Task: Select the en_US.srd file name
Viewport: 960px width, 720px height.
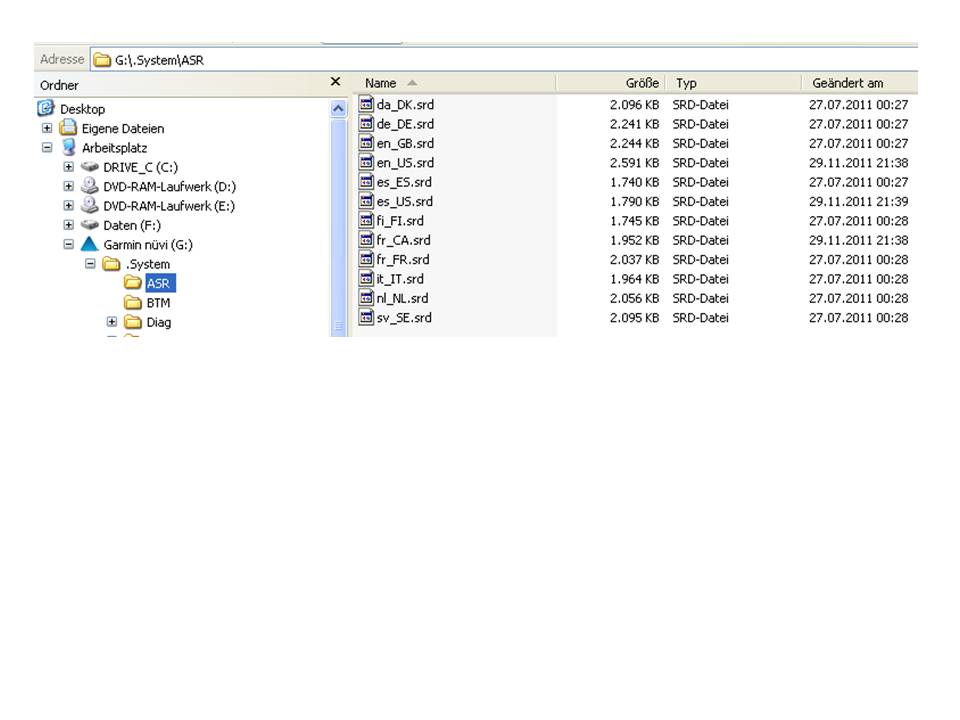Action: [x=405, y=162]
